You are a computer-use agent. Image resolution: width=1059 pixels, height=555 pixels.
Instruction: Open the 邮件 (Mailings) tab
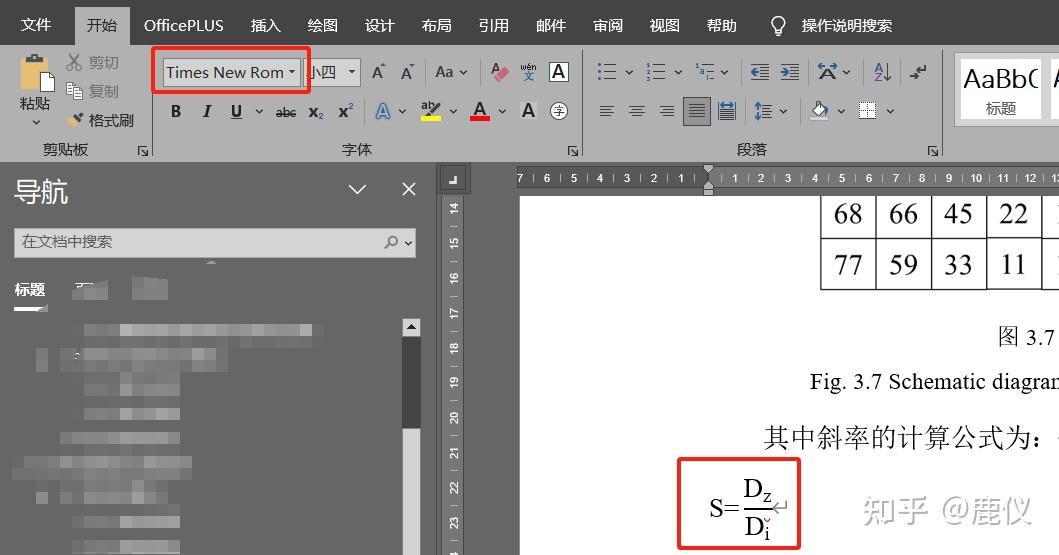pos(550,25)
